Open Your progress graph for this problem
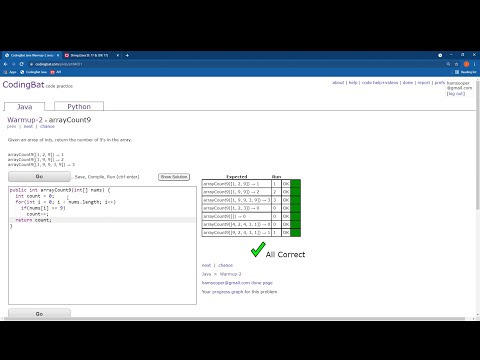The image size is (480, 360). click(239, 292)
